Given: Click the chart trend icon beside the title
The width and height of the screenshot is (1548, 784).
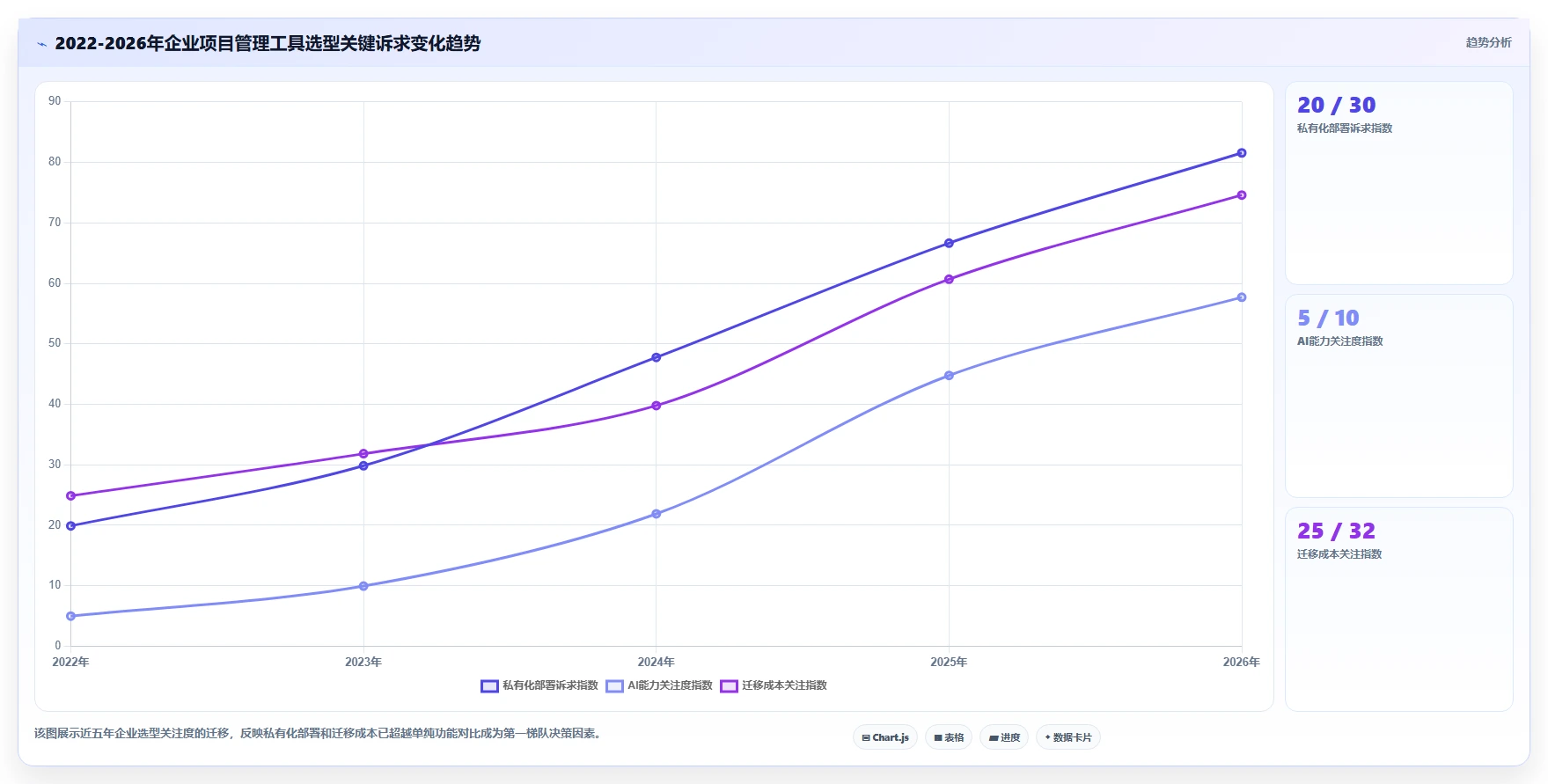Looking at the screenshot, I should click(41, 44).
